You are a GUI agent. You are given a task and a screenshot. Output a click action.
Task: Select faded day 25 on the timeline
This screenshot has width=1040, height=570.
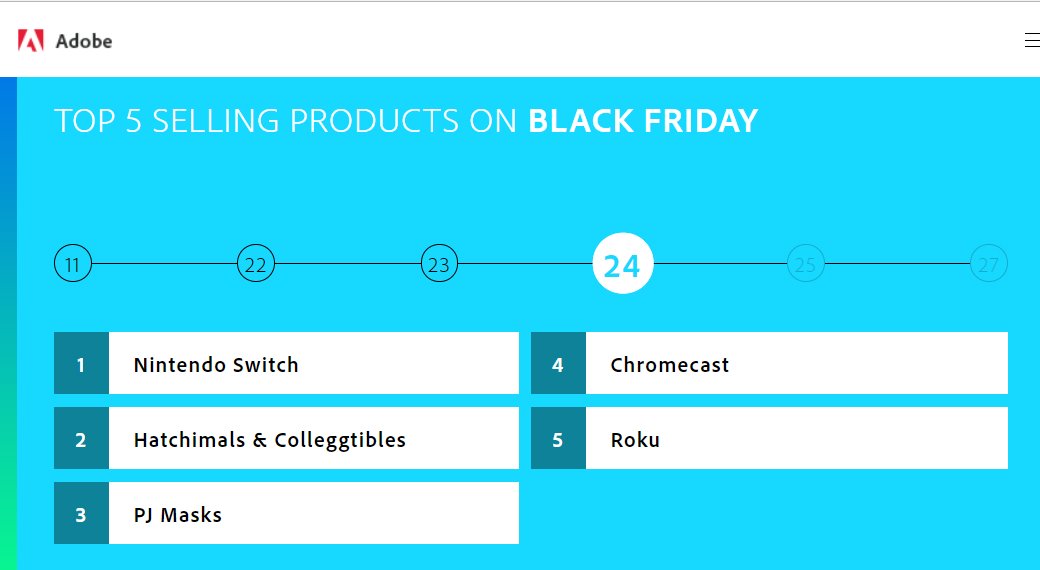tap(806, 263)
